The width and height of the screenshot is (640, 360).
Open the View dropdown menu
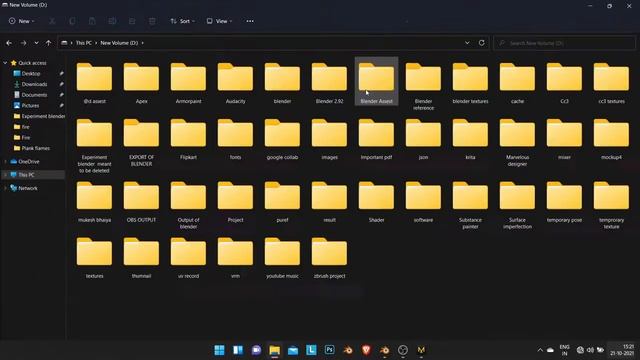[219, 21]
